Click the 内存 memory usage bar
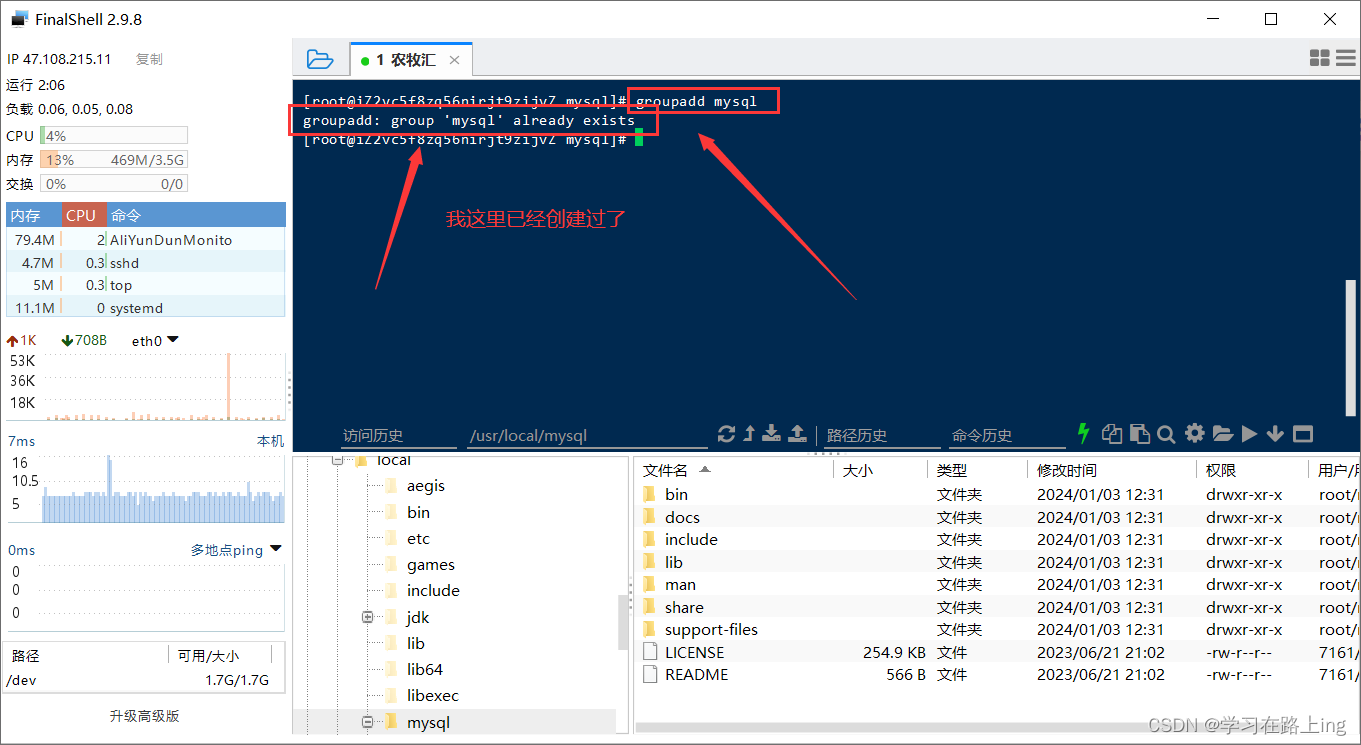Viewport: 1361px width, 745px height. point(113,160)
